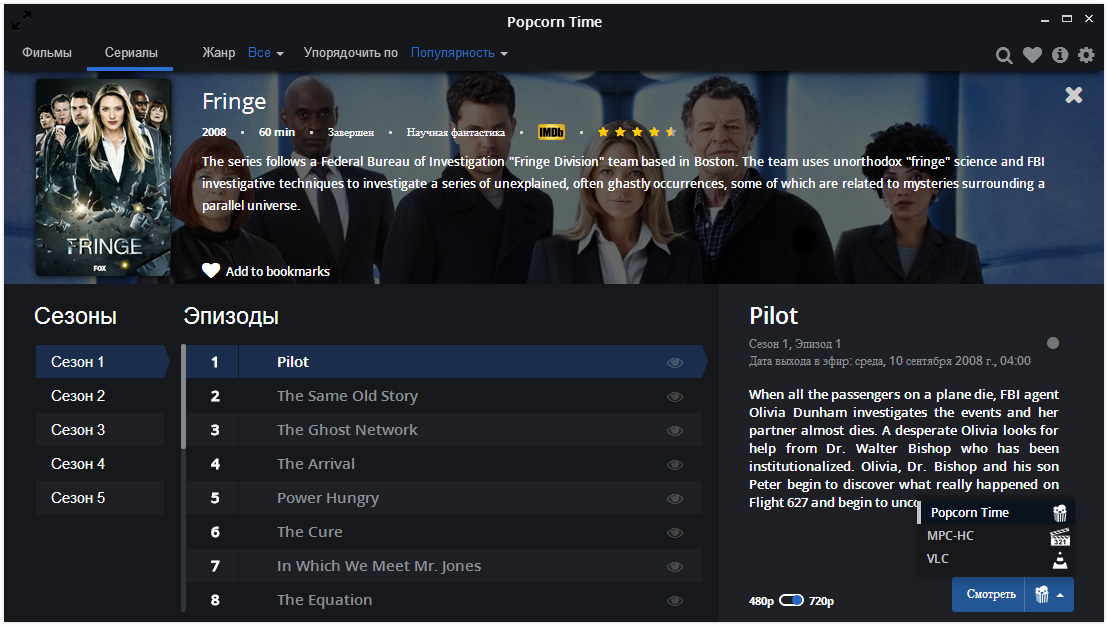The height and width of the screenshot is (626, 1108).
Task: Select Сезон 4
Action: (x=100, y=463)
